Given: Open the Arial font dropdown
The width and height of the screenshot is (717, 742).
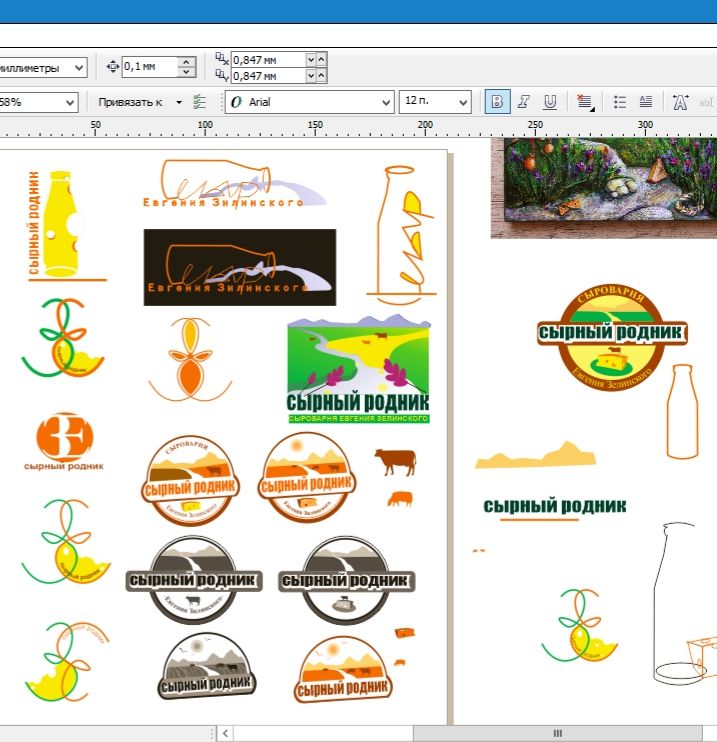Looking at the screenshot, I should 386,102.
